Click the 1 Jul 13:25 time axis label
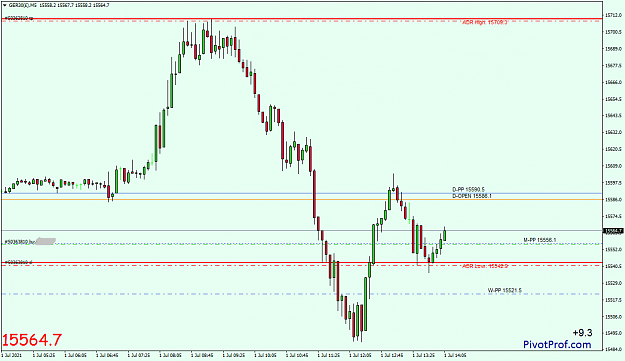Viewport: 625px width, 361px height. tap(424, 355)
